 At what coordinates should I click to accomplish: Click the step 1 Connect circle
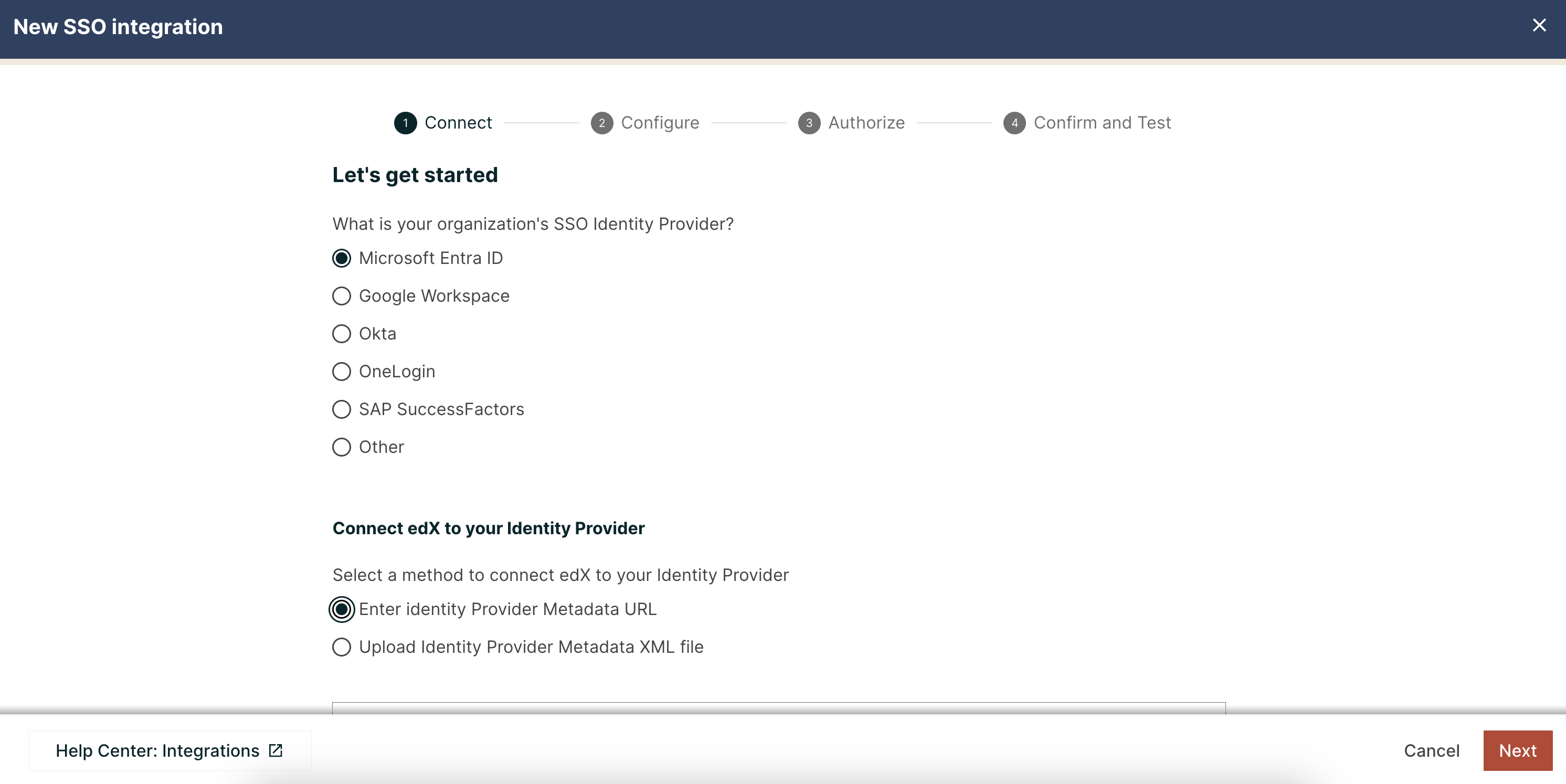(406, 122)
